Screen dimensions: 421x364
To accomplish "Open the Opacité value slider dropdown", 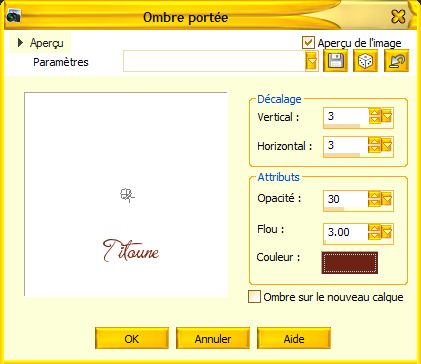I will [387, 199].
